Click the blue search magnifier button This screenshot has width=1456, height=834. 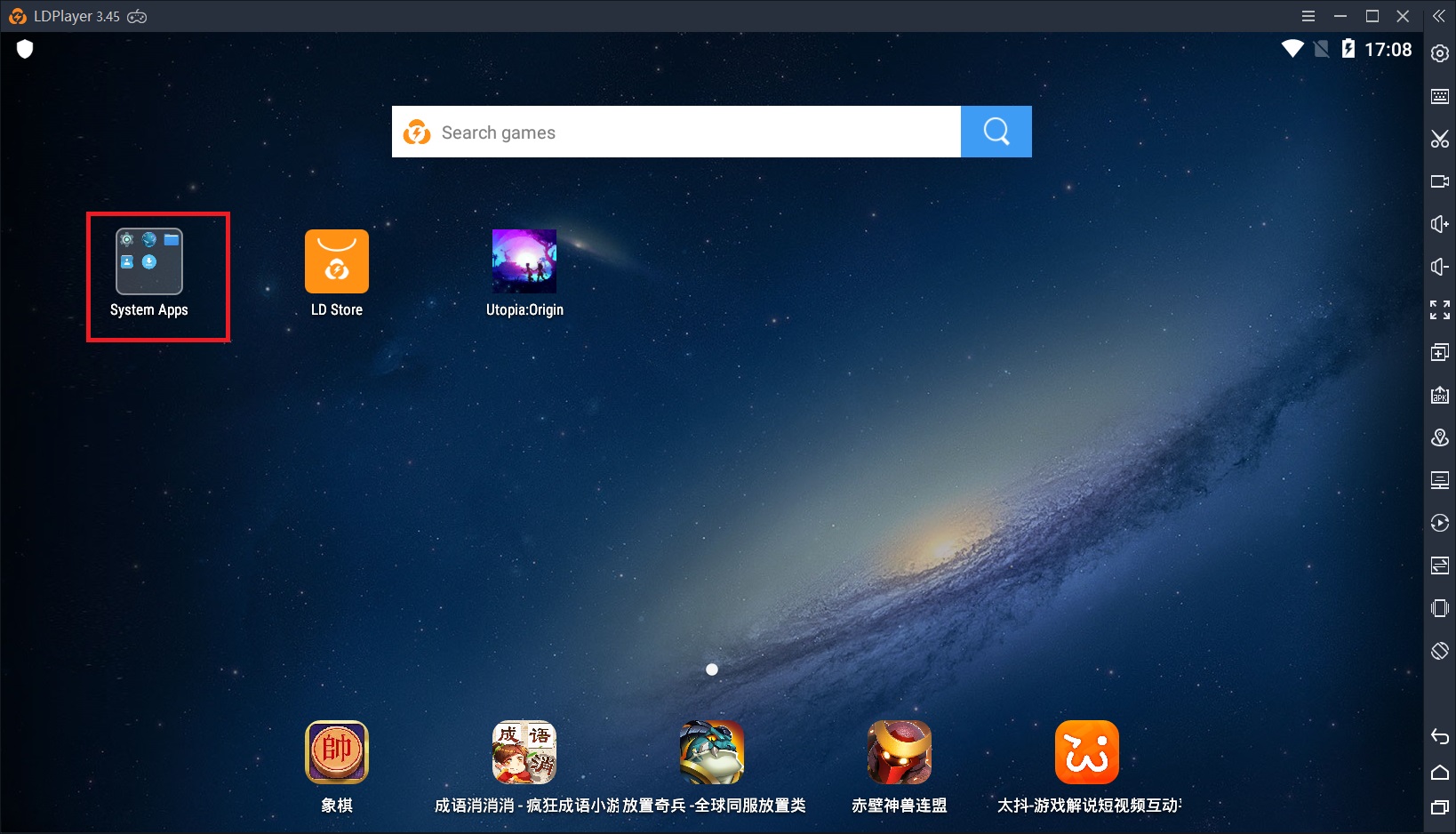[x=996, y=132]
